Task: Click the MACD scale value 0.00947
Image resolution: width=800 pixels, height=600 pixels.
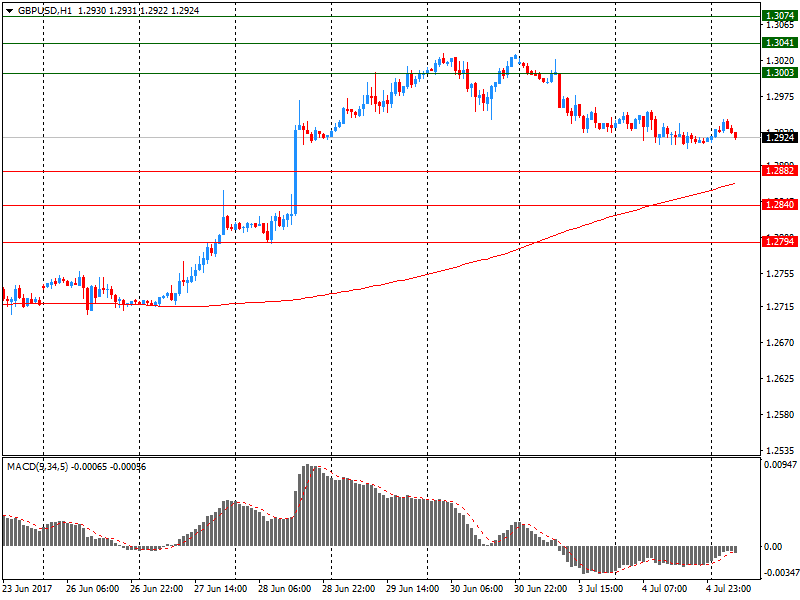Action: (x=780, y=465)
